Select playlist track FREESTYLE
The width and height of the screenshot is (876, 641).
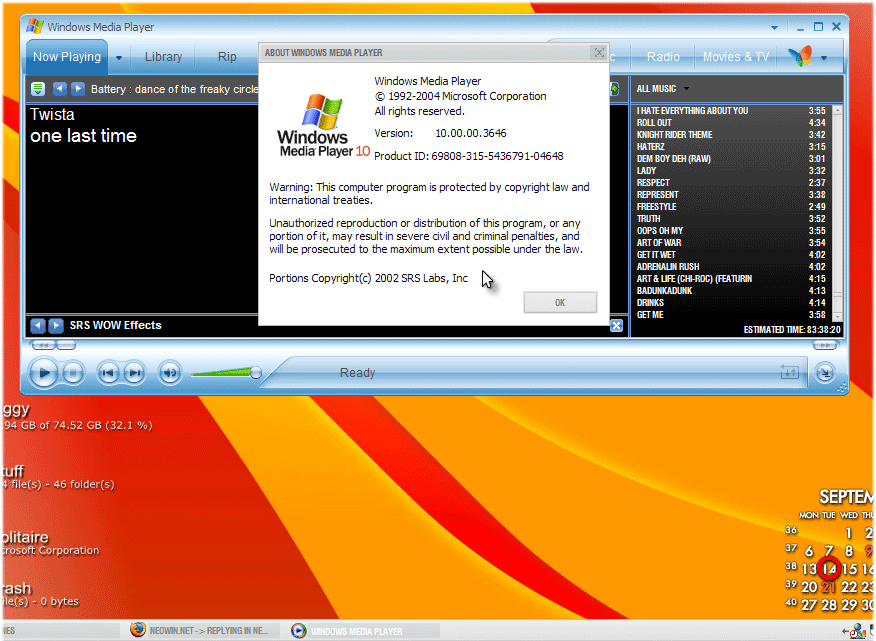pyautogui.click(x=731, y=207)
